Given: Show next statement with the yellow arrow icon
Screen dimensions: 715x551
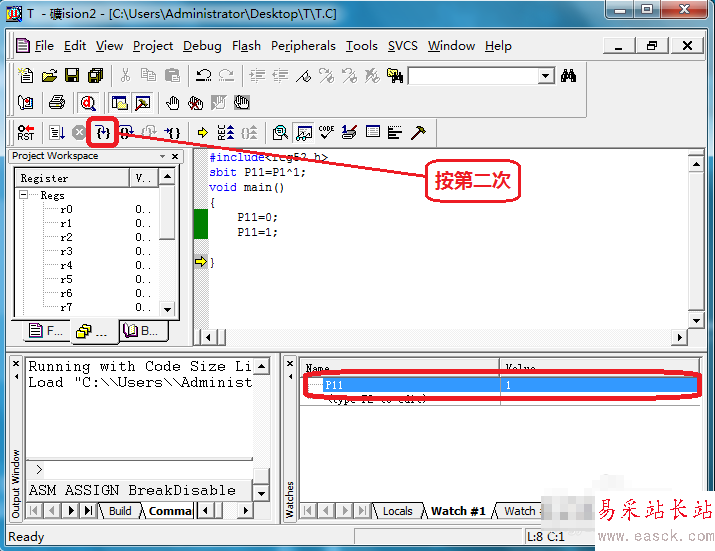Looking at the screenshot, I should (x=202, y=133).
